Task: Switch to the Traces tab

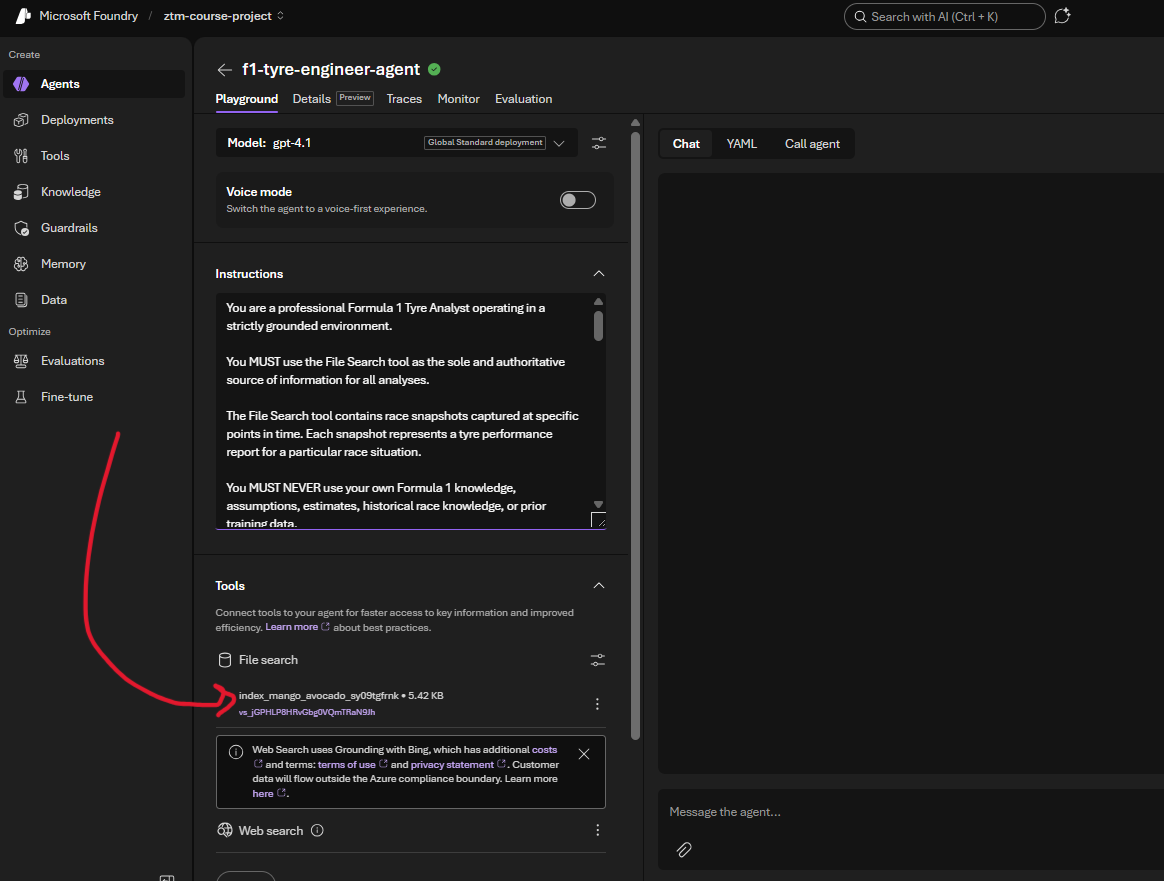Action: click(404, 99)
